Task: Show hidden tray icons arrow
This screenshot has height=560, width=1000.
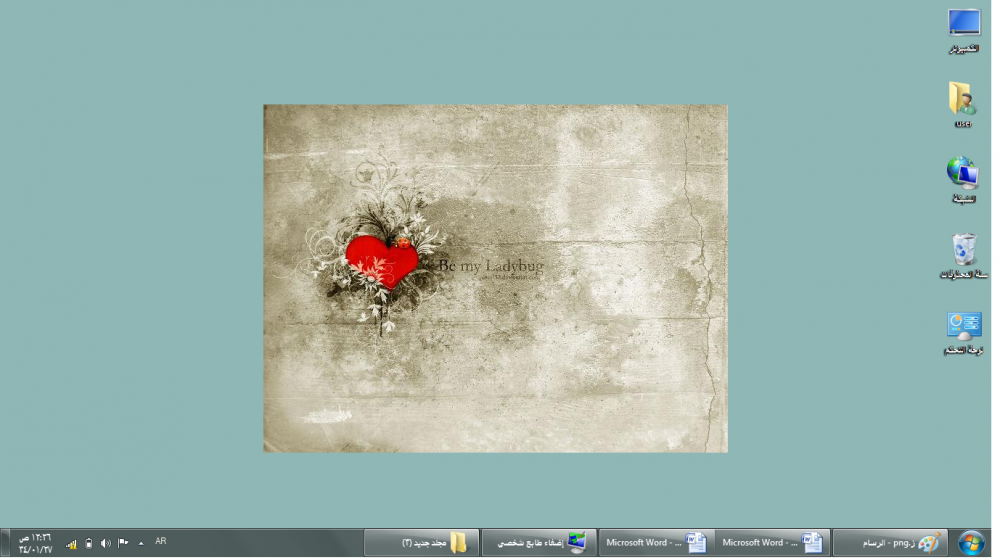Action: [141, 543]
